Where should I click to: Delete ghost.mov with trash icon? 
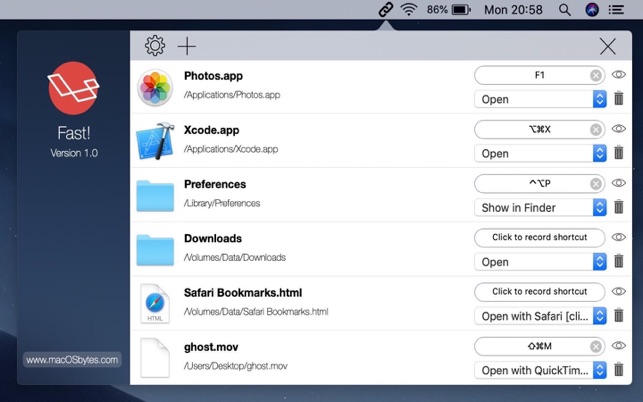619,369
